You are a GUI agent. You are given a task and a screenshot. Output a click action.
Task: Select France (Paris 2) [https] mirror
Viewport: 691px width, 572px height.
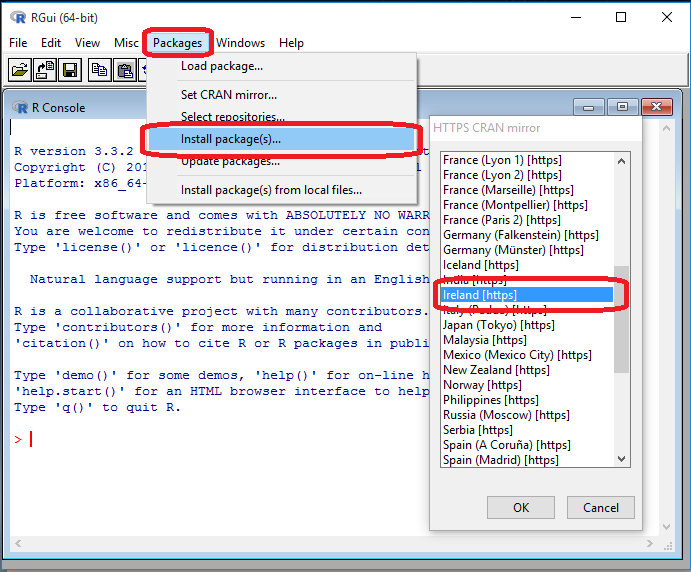527,220
